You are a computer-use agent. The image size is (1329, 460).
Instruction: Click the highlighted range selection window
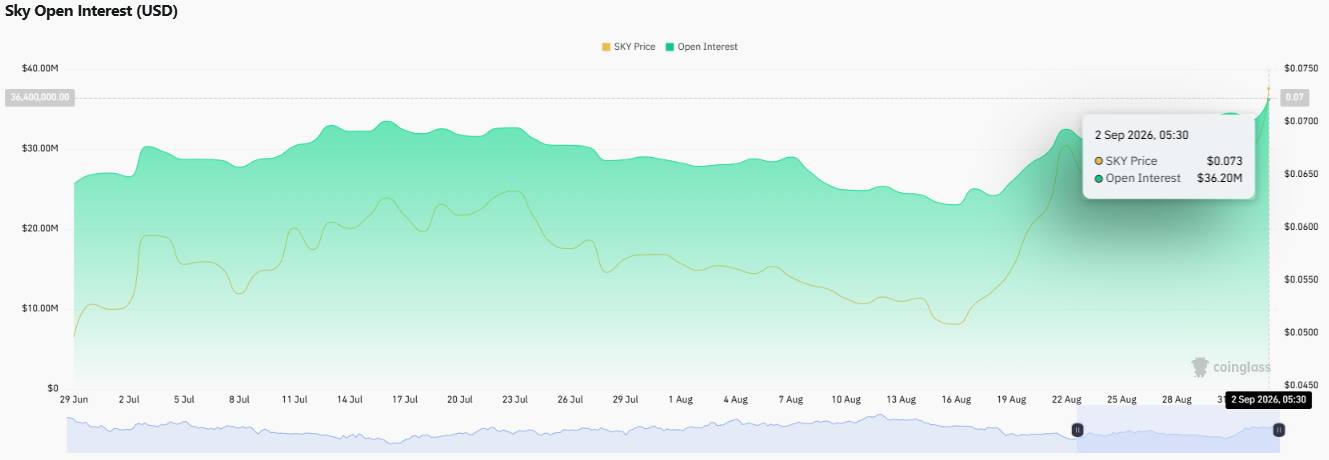pos(1178,428)
